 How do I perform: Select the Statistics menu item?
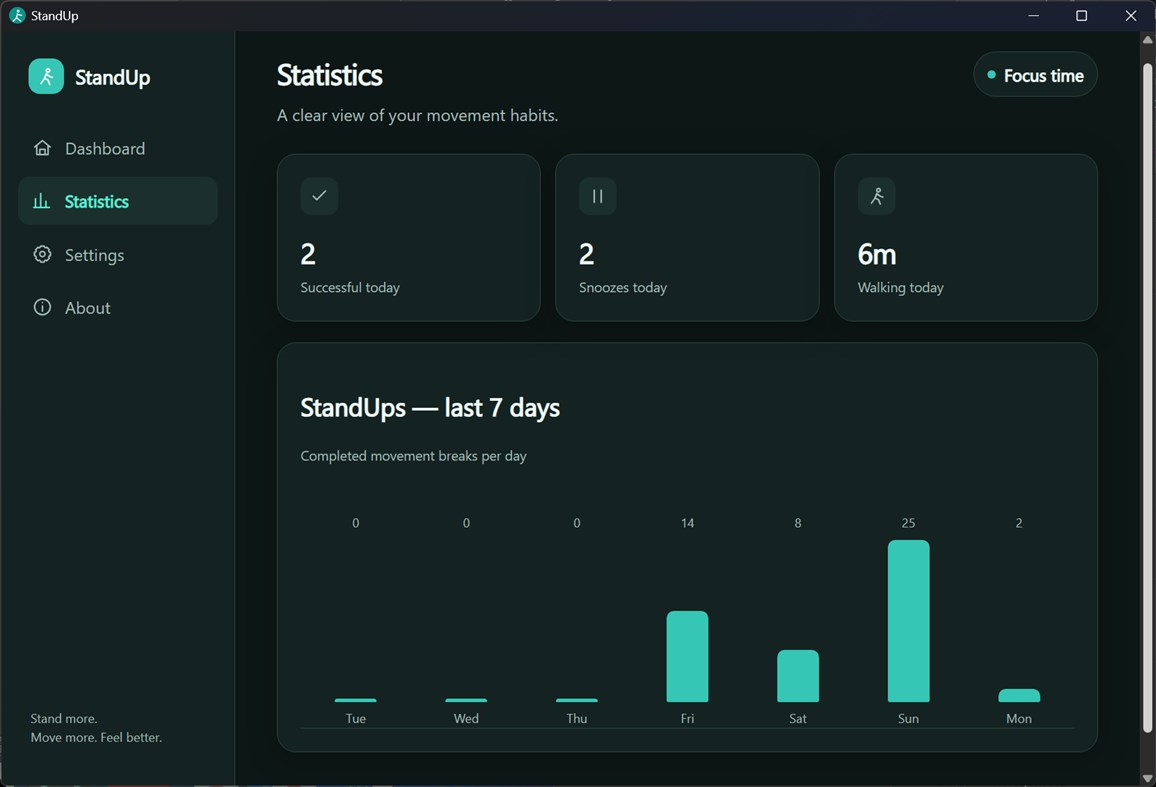pyautogui.click(x=118, y=201)
